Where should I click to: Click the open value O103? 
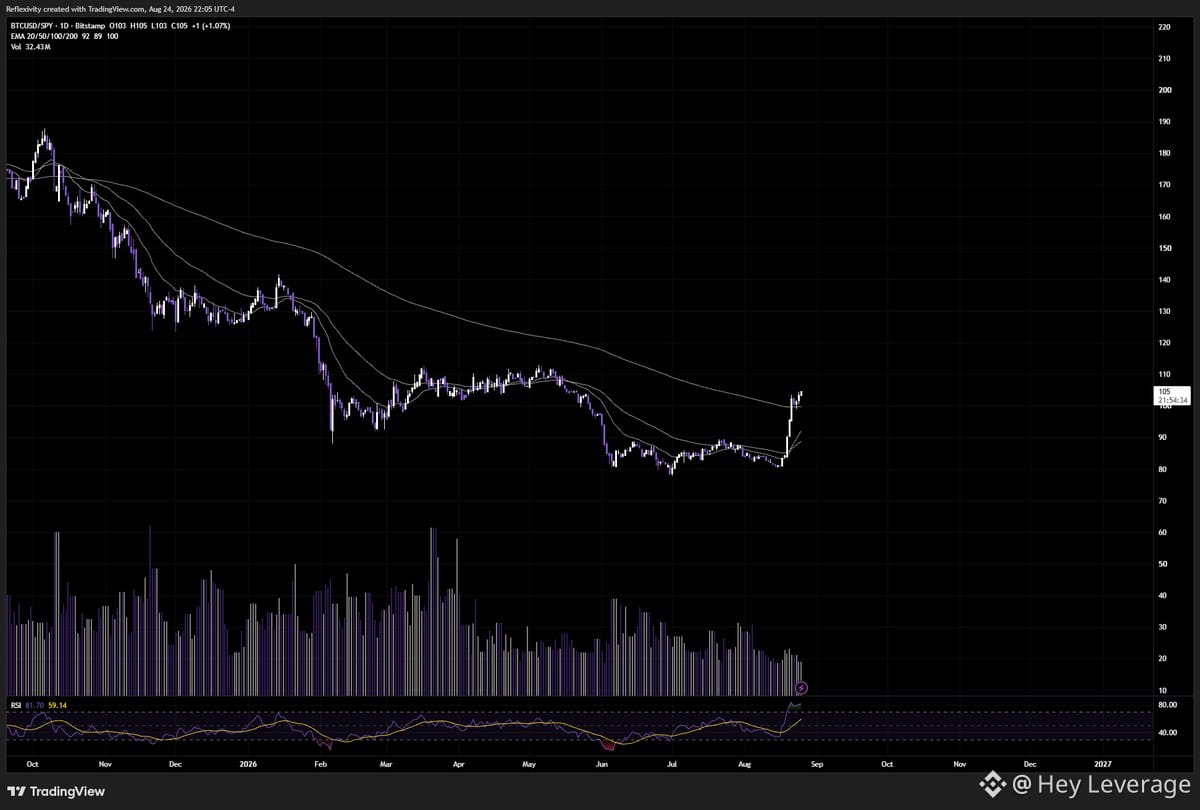point(117,25)
